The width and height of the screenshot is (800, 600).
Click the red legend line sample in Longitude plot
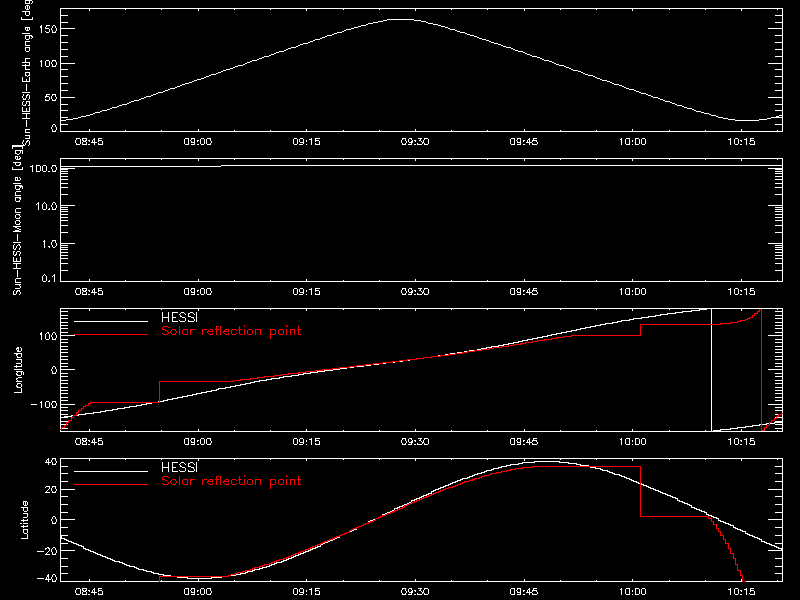(x=111, y=335)
